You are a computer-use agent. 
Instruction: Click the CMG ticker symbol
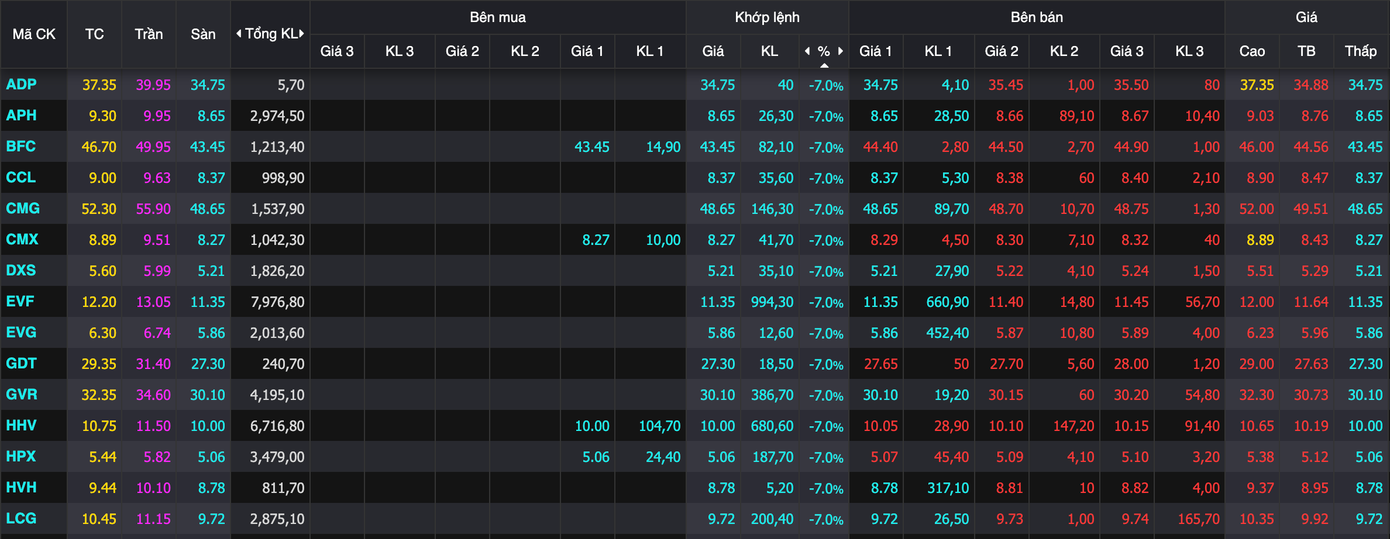[21, 209]
